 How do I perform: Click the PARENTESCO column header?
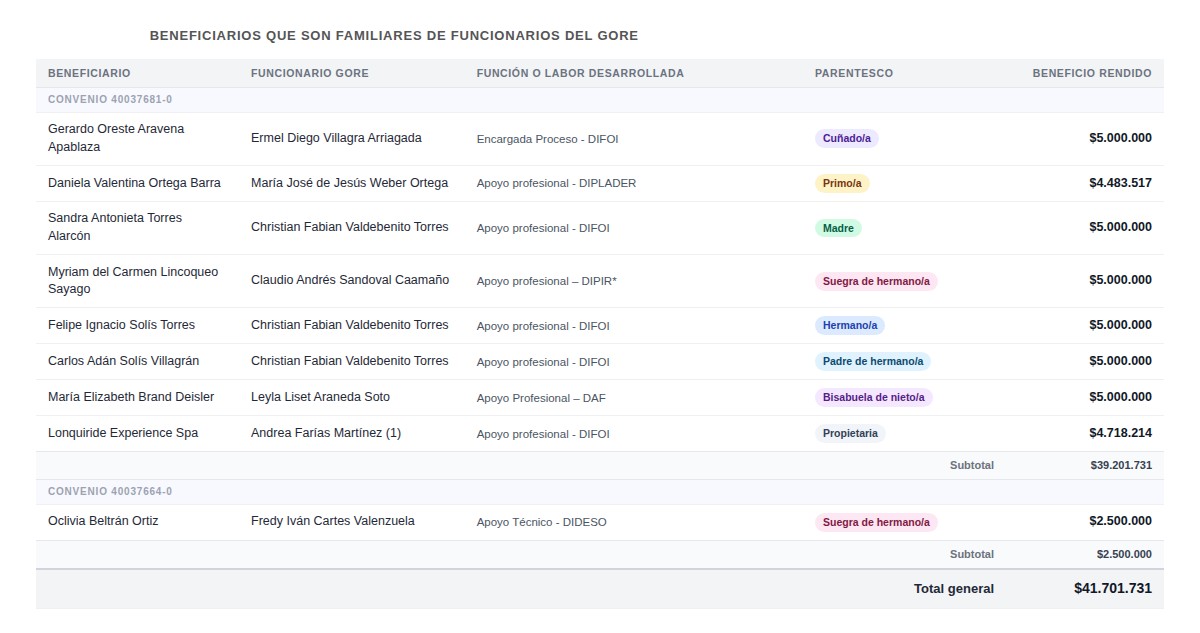pos(853,73)
